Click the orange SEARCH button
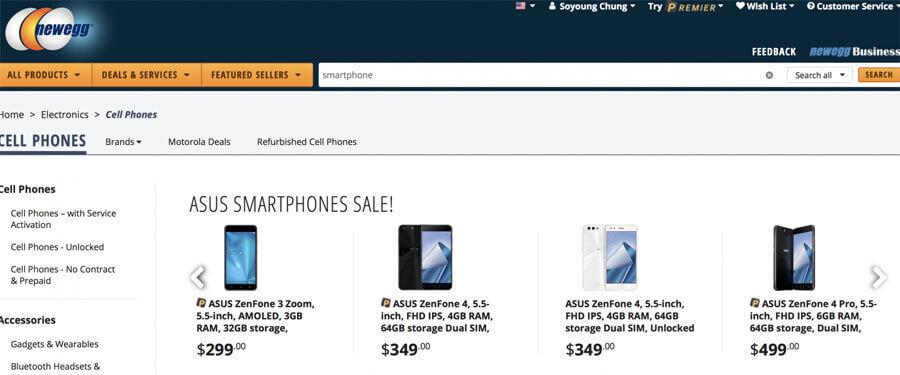This screenshot has width=900, height=375. coord(879,75)
